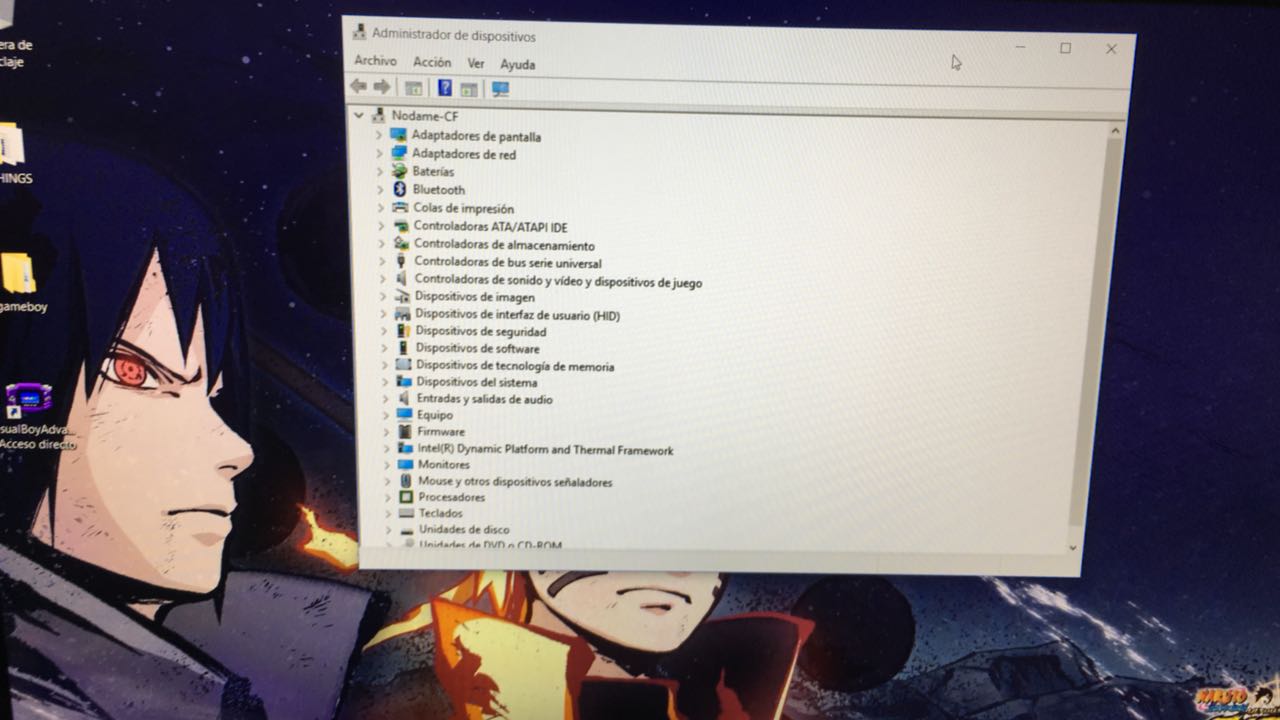Select Unidades de disco tree item
Viewport: 1280px width, 720px height.
pyautogui.click(x=464, y=529)
